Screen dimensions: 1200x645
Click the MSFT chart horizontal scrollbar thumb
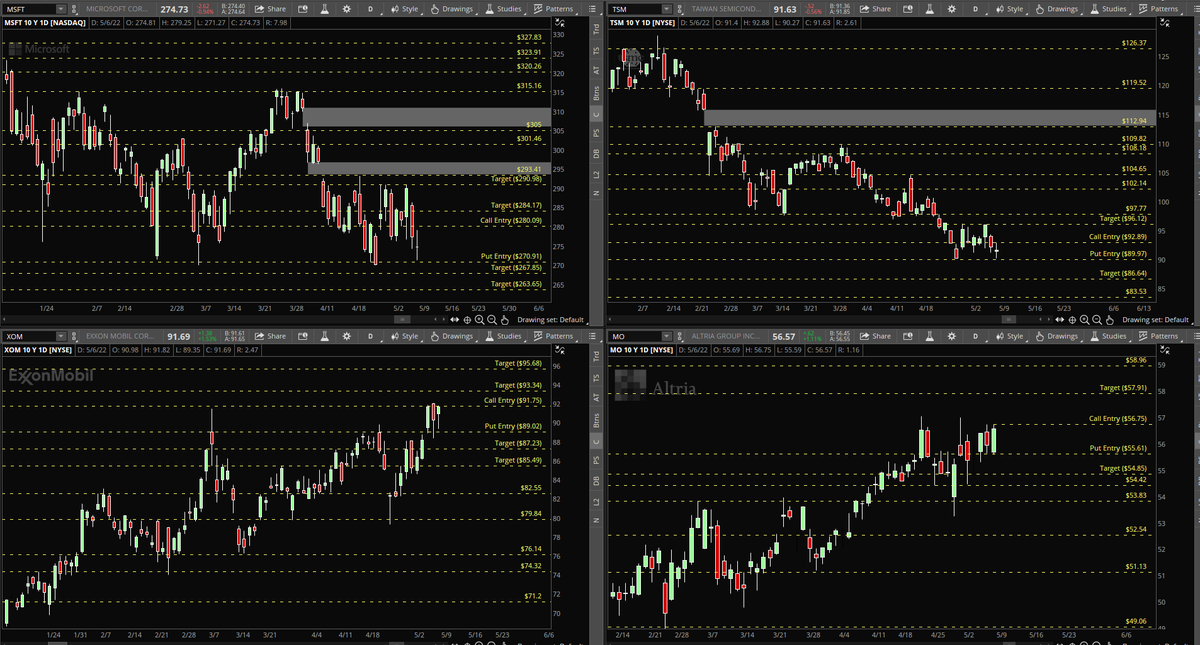(x=401, y=319)
